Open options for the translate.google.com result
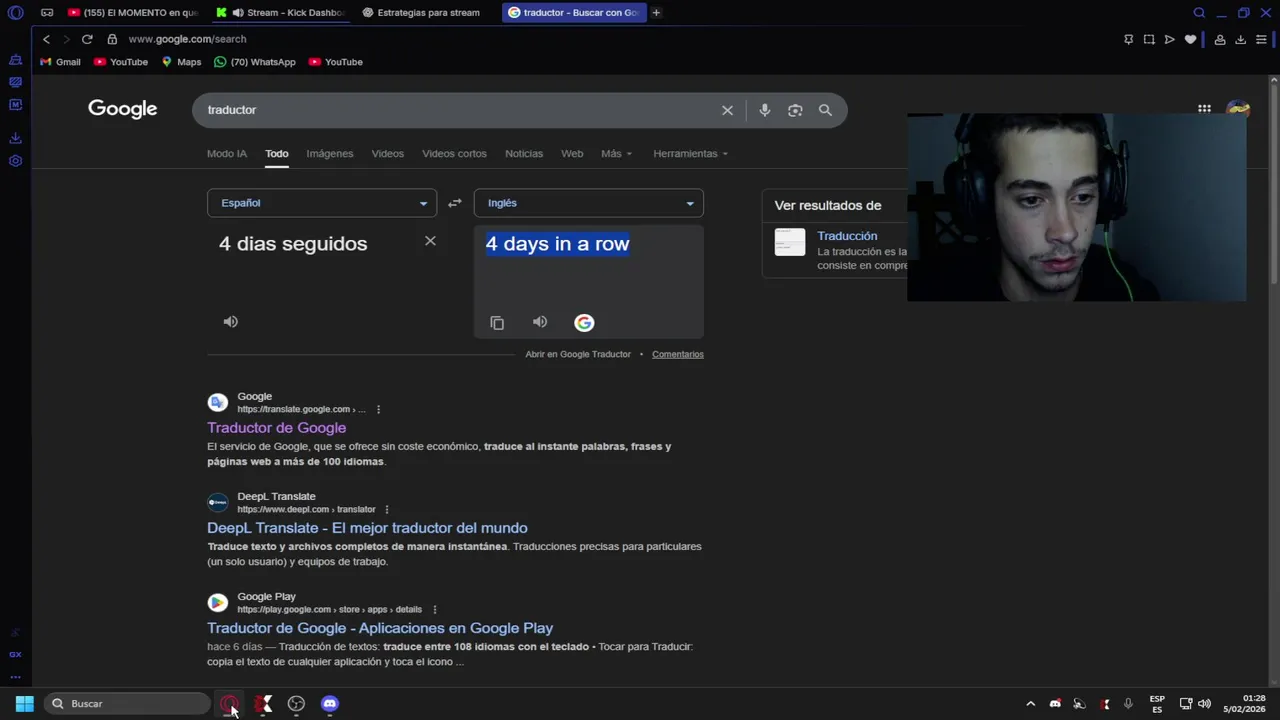This screenshot has width=1280, height=720. click(x=378, y=409)
